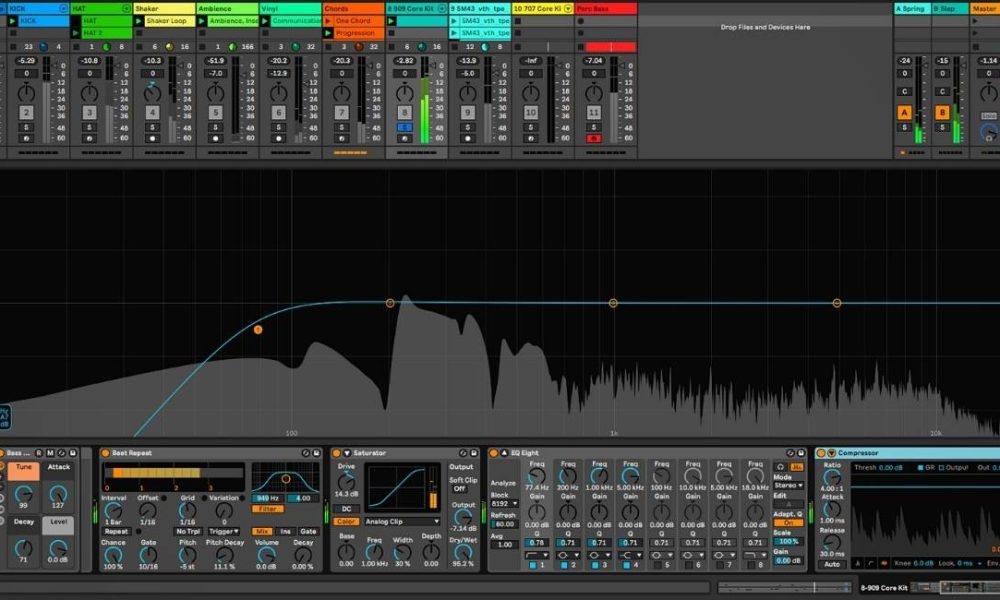The image size is (1000, 600).
Task: Open EQ Eight Block size 8192 dropdown
Action: pyautogui.click(x=504, y=504)
